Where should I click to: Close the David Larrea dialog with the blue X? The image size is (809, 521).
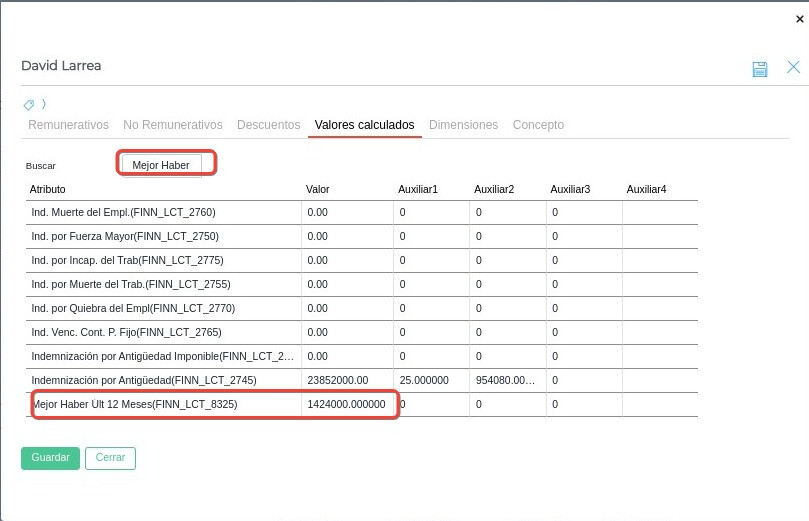point(793,67)
